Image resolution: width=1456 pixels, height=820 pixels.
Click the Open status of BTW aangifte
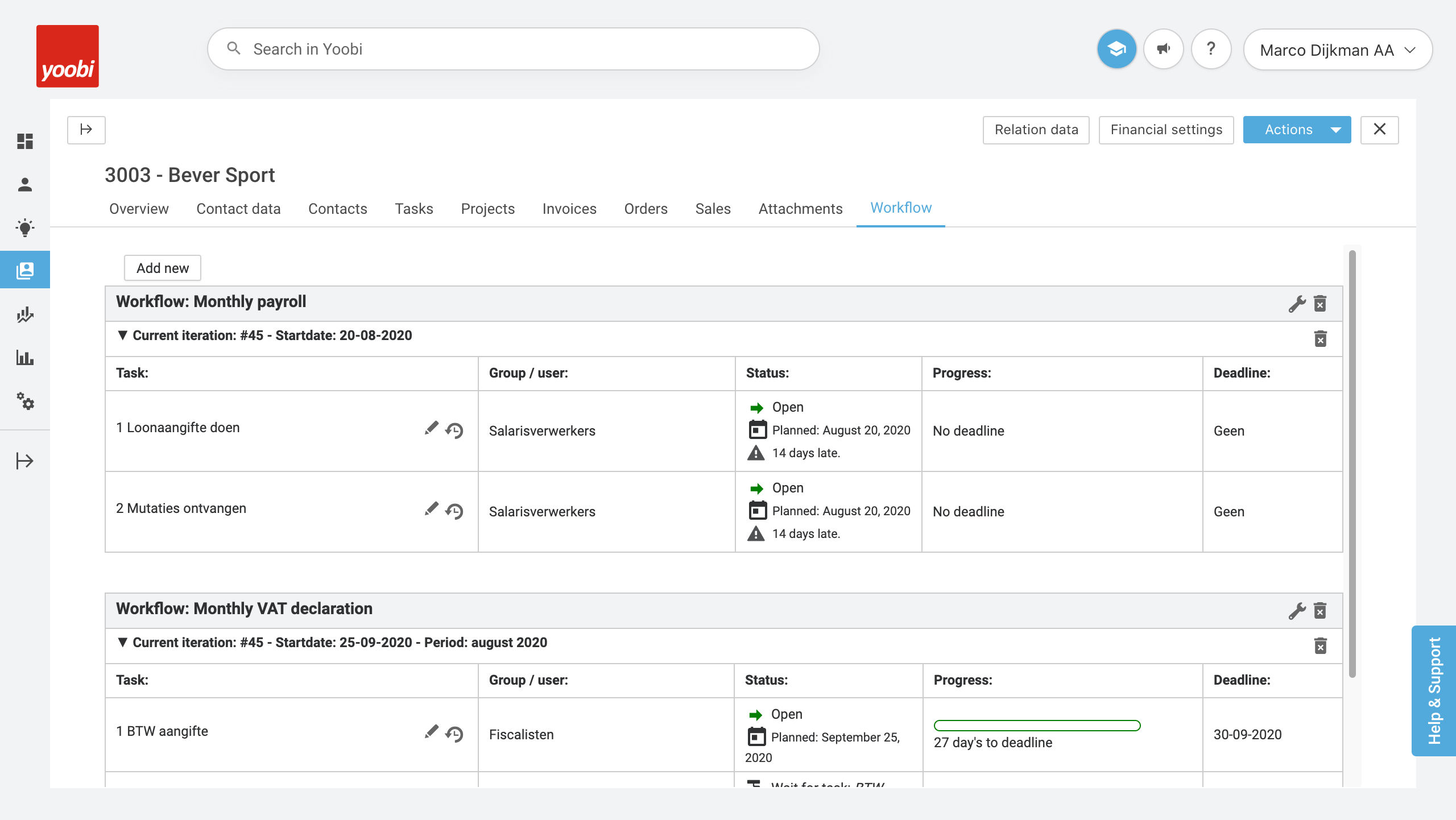pyautogui.click(x=787, y=714)
